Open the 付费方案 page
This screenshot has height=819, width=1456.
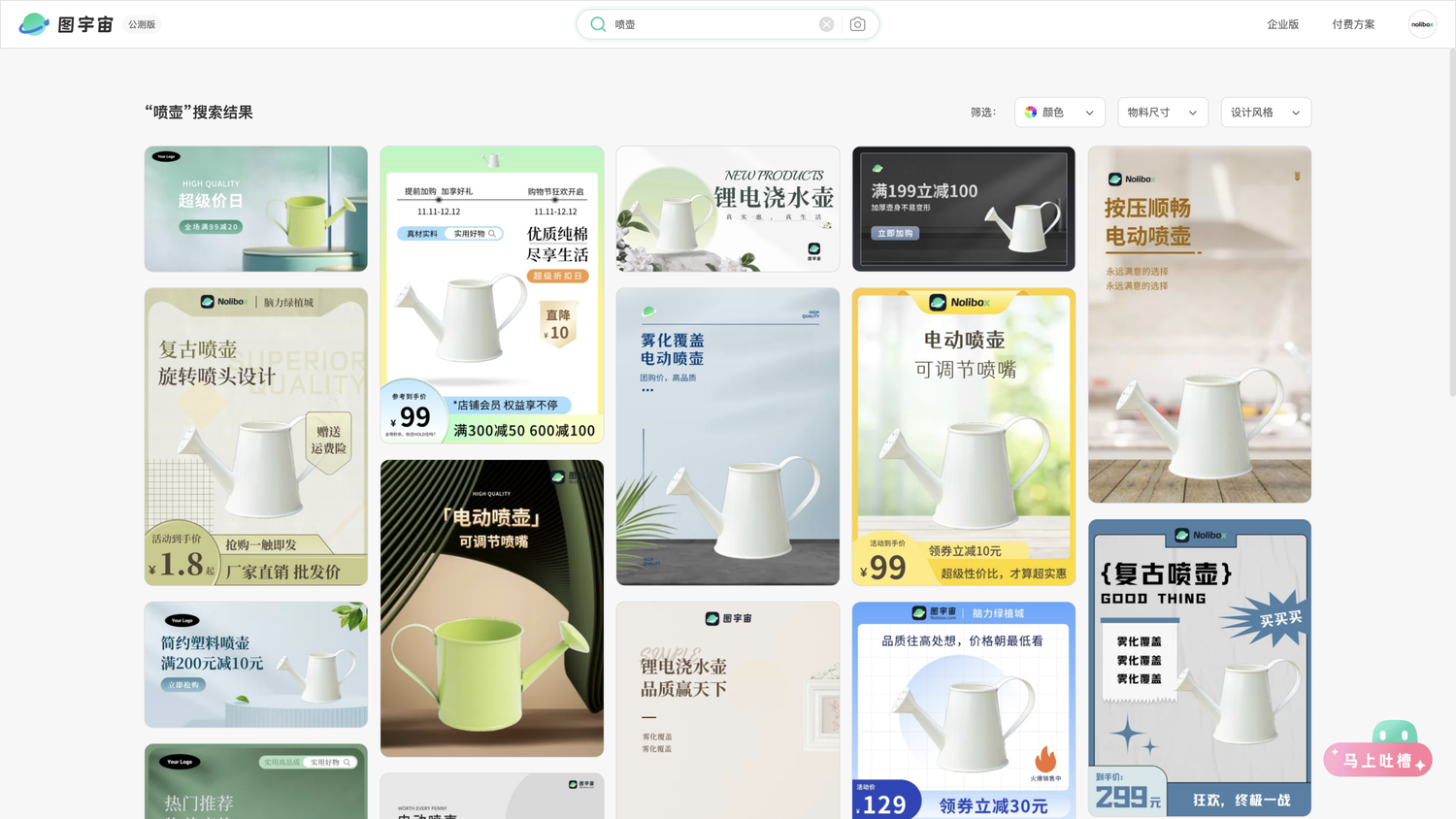point(1353,24)
